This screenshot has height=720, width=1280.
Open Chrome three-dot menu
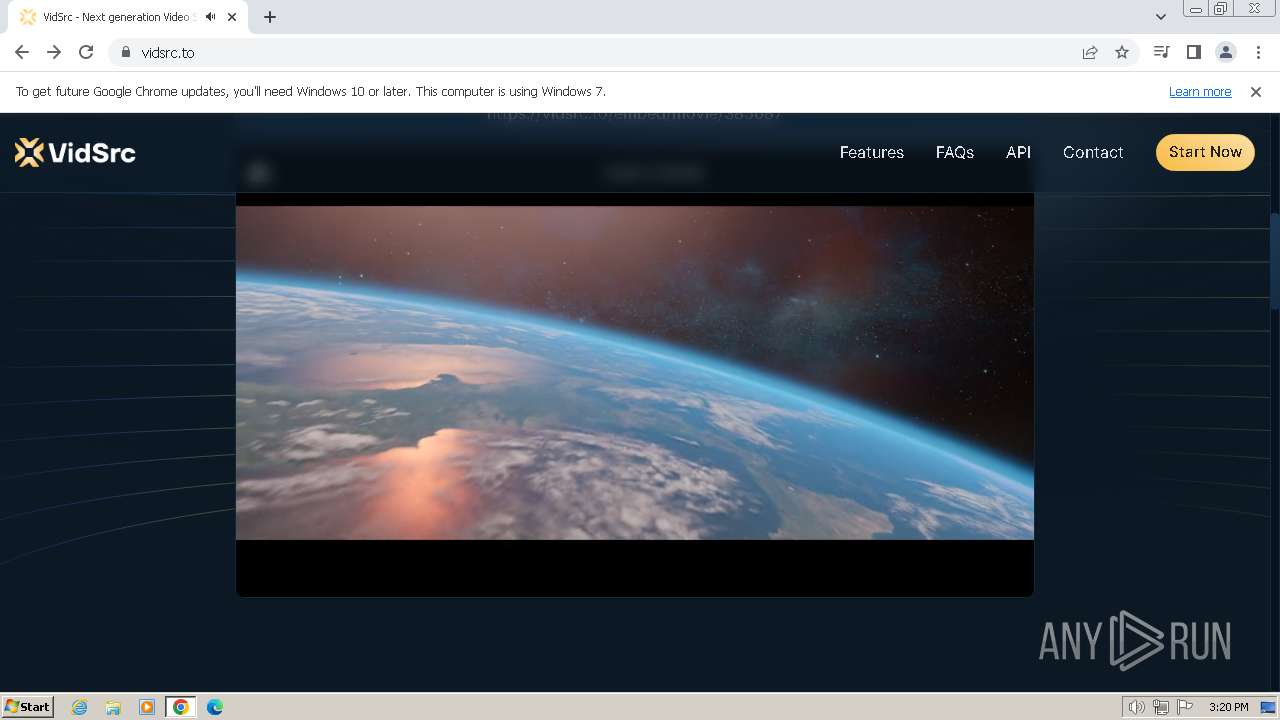1258,52
